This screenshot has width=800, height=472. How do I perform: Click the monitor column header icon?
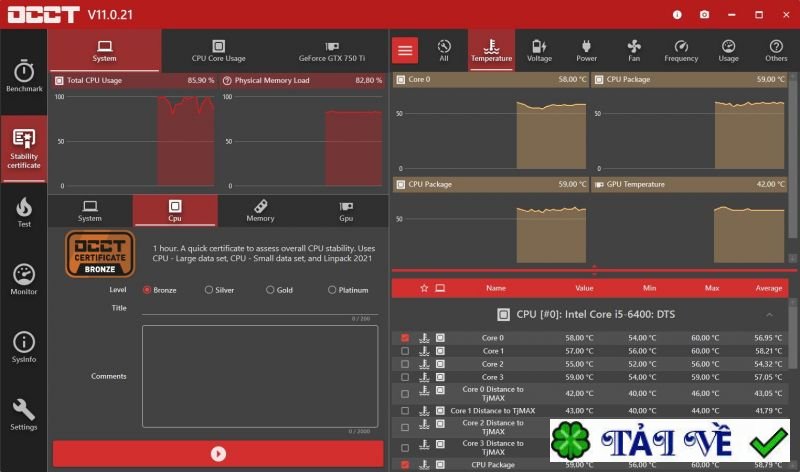click(x=440, y=288)
